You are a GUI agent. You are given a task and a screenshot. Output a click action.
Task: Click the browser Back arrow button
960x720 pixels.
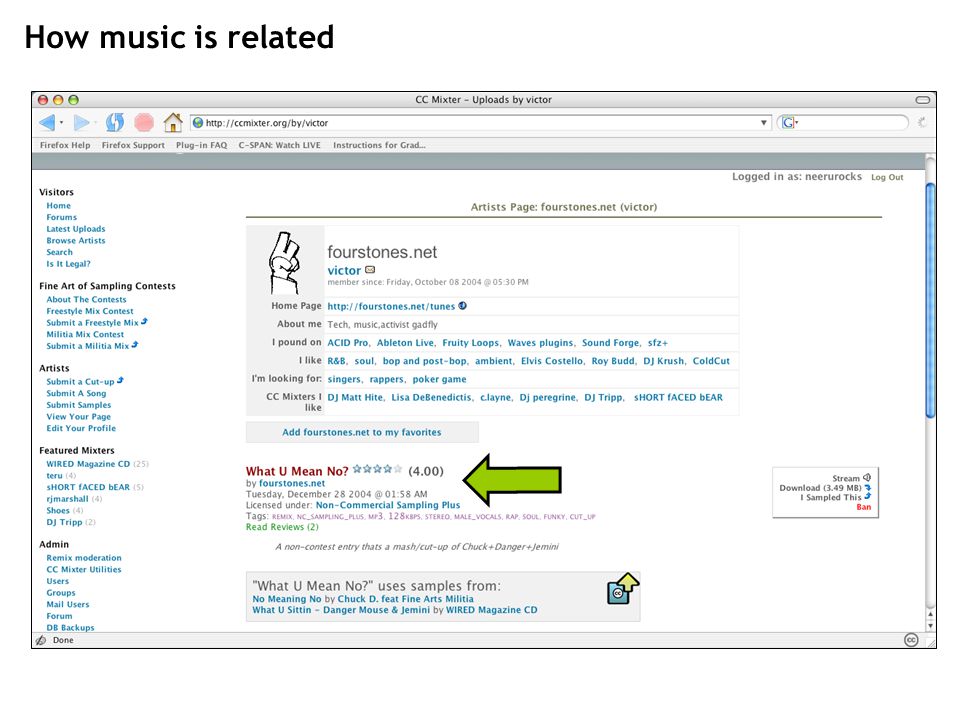[47, 123]
